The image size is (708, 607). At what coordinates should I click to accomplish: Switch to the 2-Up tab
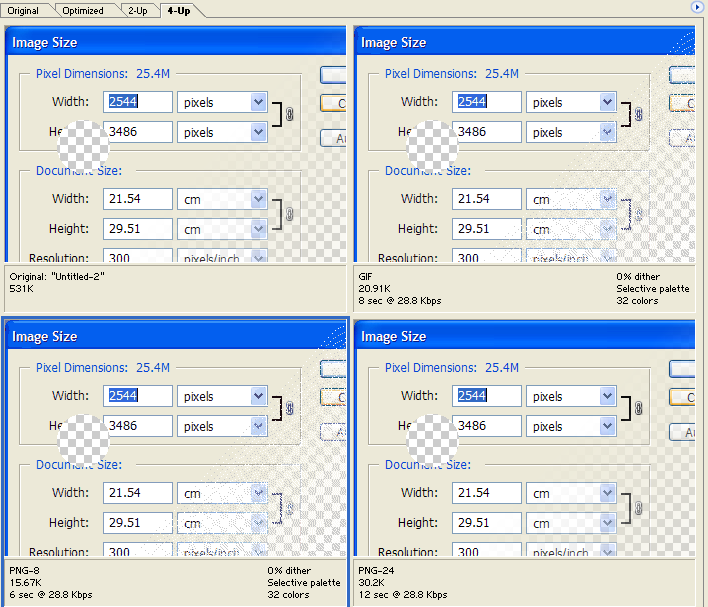(138, 10)
